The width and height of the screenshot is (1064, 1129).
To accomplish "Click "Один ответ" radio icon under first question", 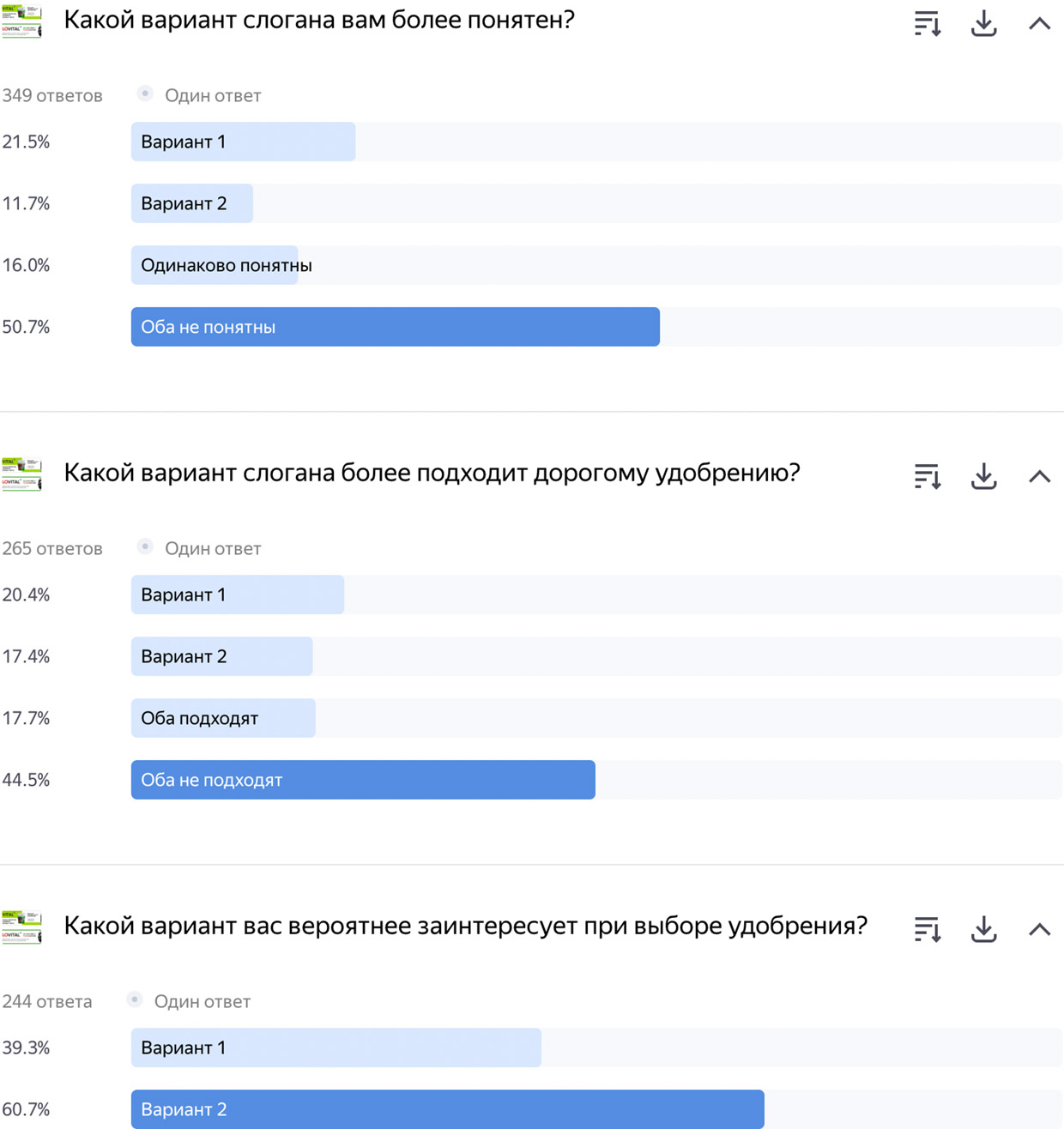I will click(145, 94).
